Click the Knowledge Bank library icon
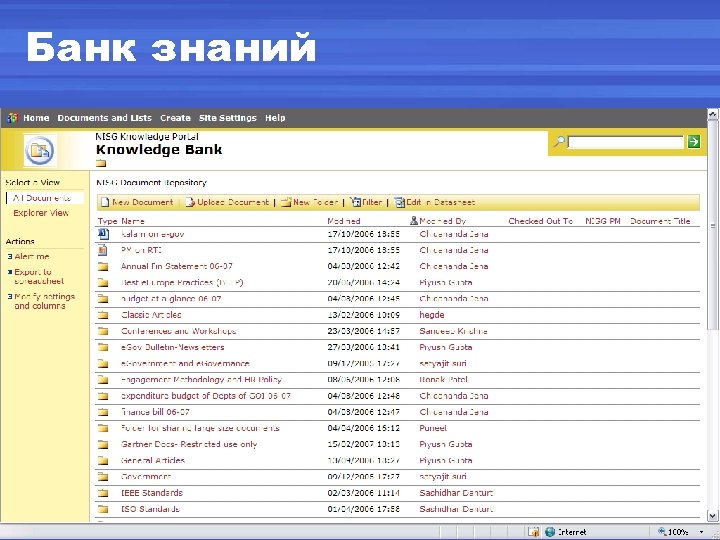This screenshot has width=720, height=540. [40, 150]
